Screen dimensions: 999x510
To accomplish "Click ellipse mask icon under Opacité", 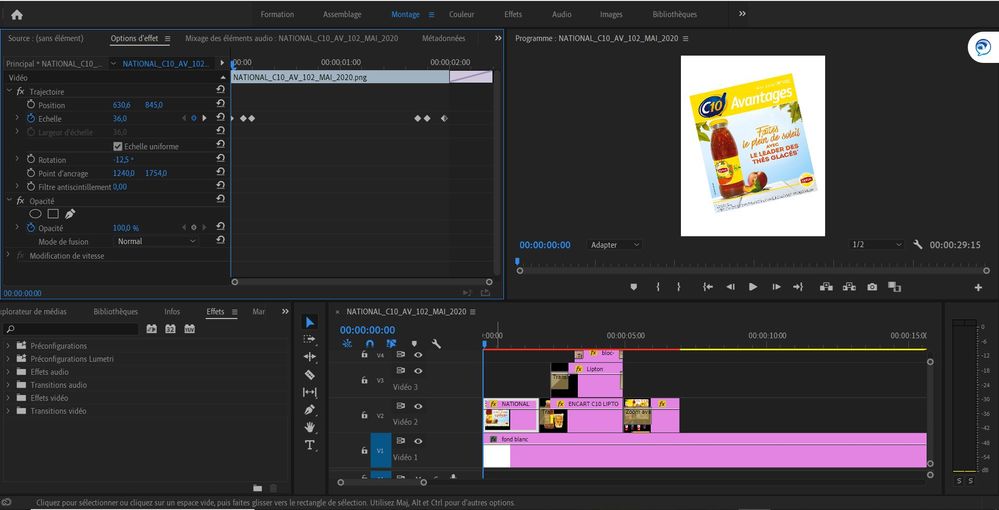I will click(35, 214).
